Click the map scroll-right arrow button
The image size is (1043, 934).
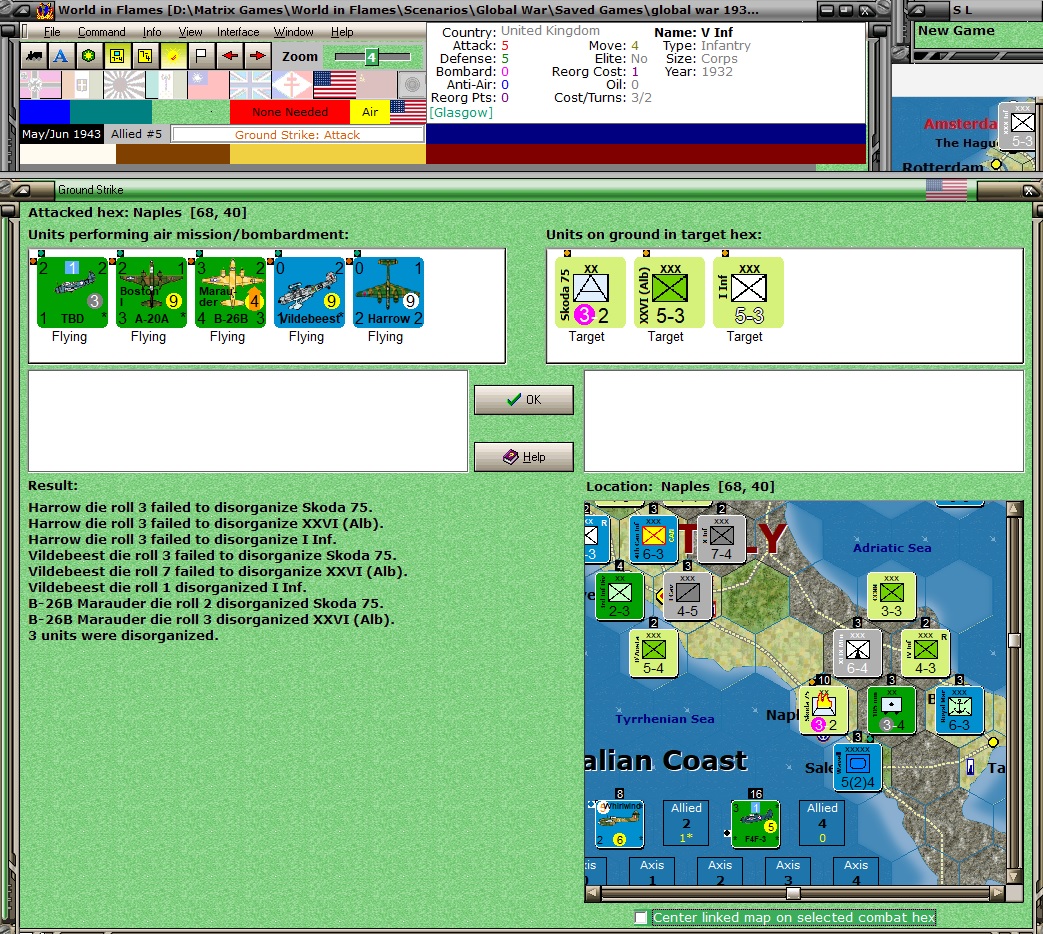click(997, 893)
